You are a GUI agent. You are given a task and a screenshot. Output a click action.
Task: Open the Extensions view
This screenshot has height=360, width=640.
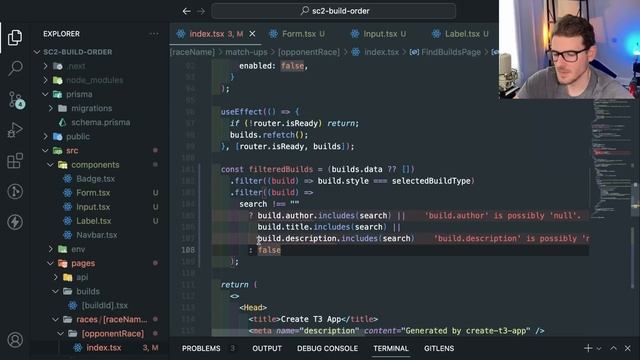tap(15, 161)
